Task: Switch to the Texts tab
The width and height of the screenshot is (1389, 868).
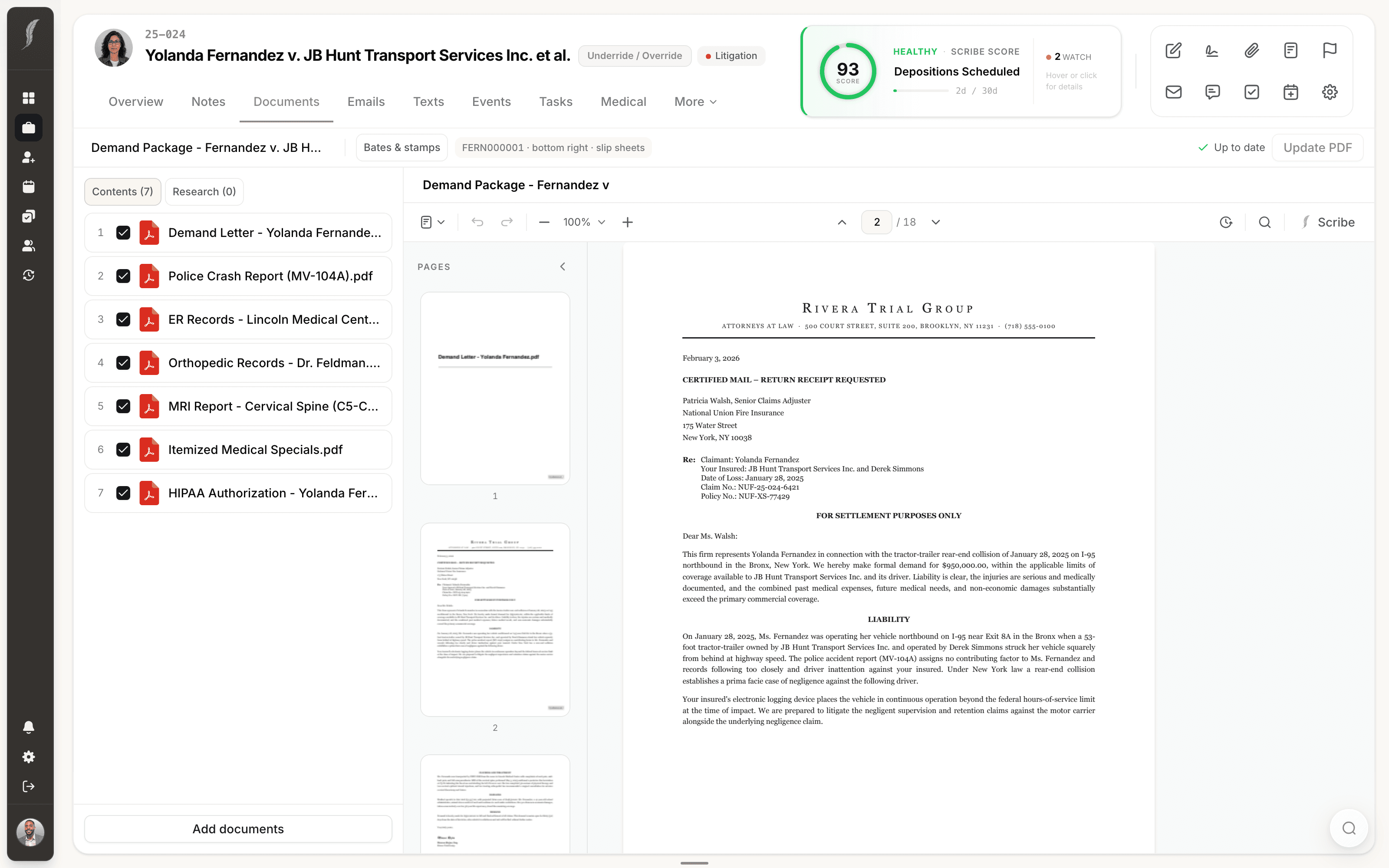Action: (428, 102)
